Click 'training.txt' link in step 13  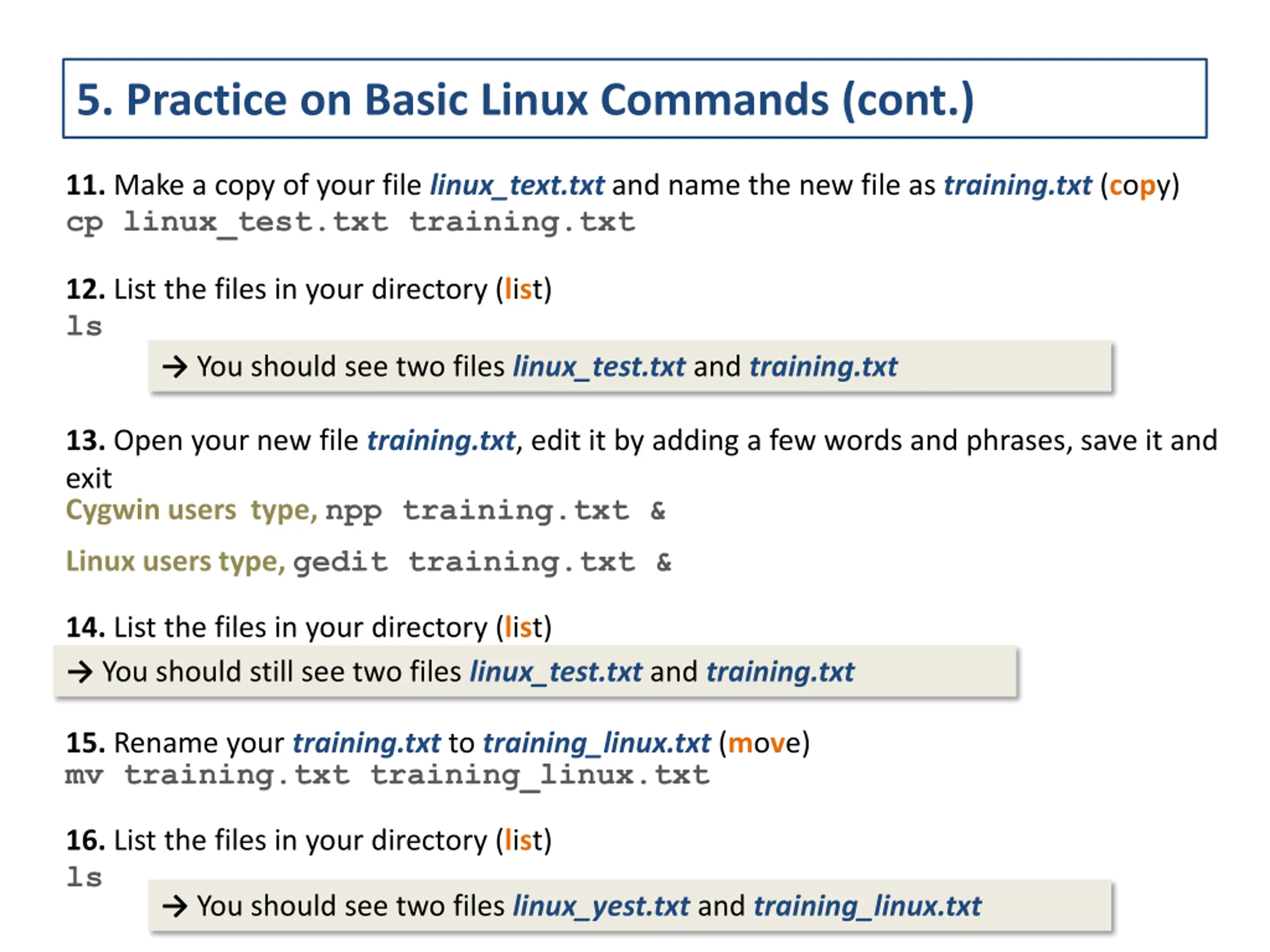point(441,441)
